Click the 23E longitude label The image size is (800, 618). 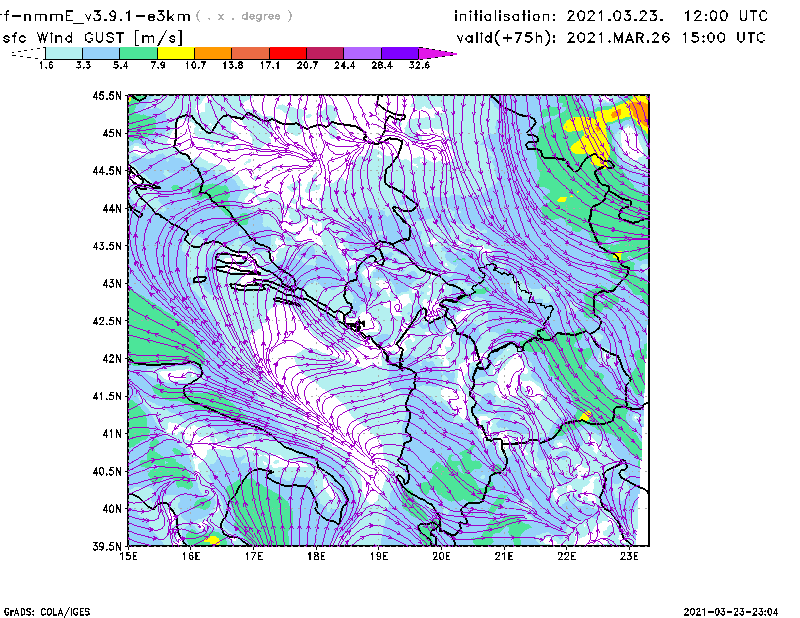pos(629,556)
